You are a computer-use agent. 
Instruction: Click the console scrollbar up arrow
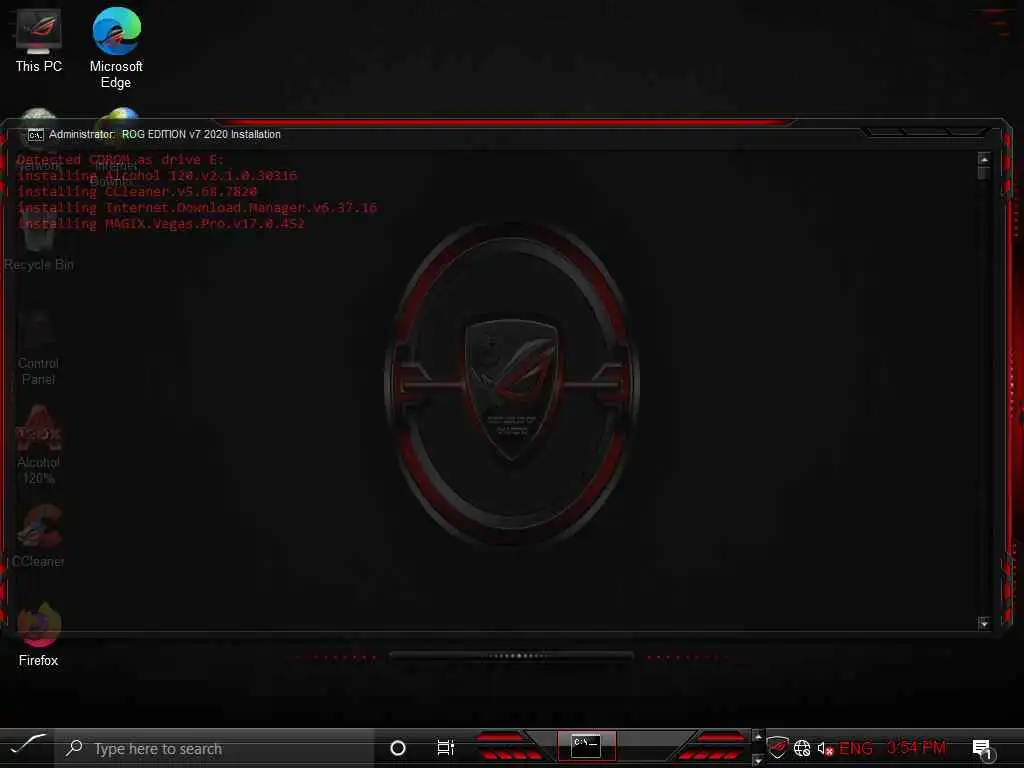[x=984, y=159]
